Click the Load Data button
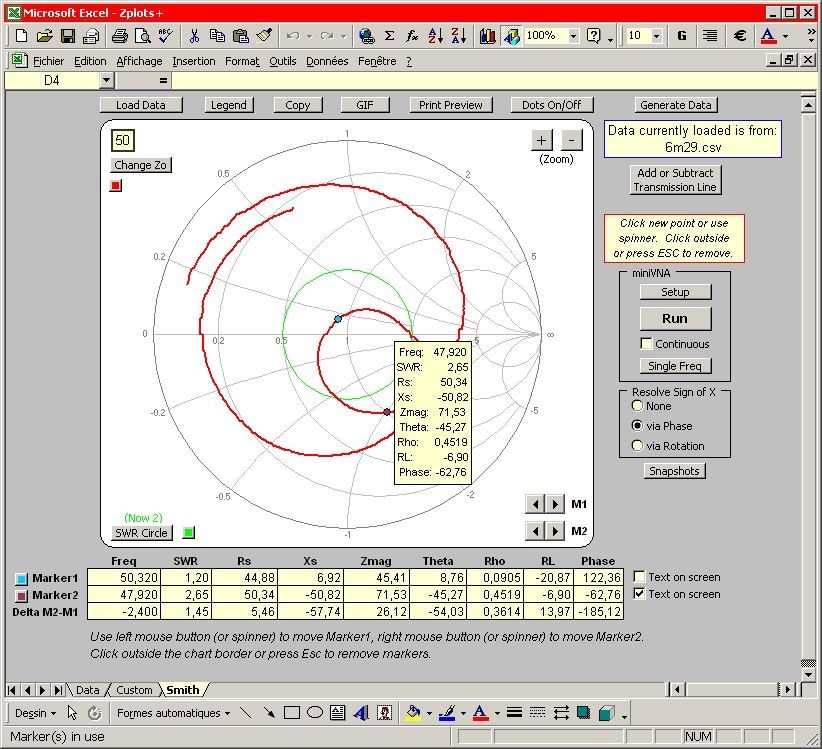Screen dimensions: 822x749 (141, 105)
